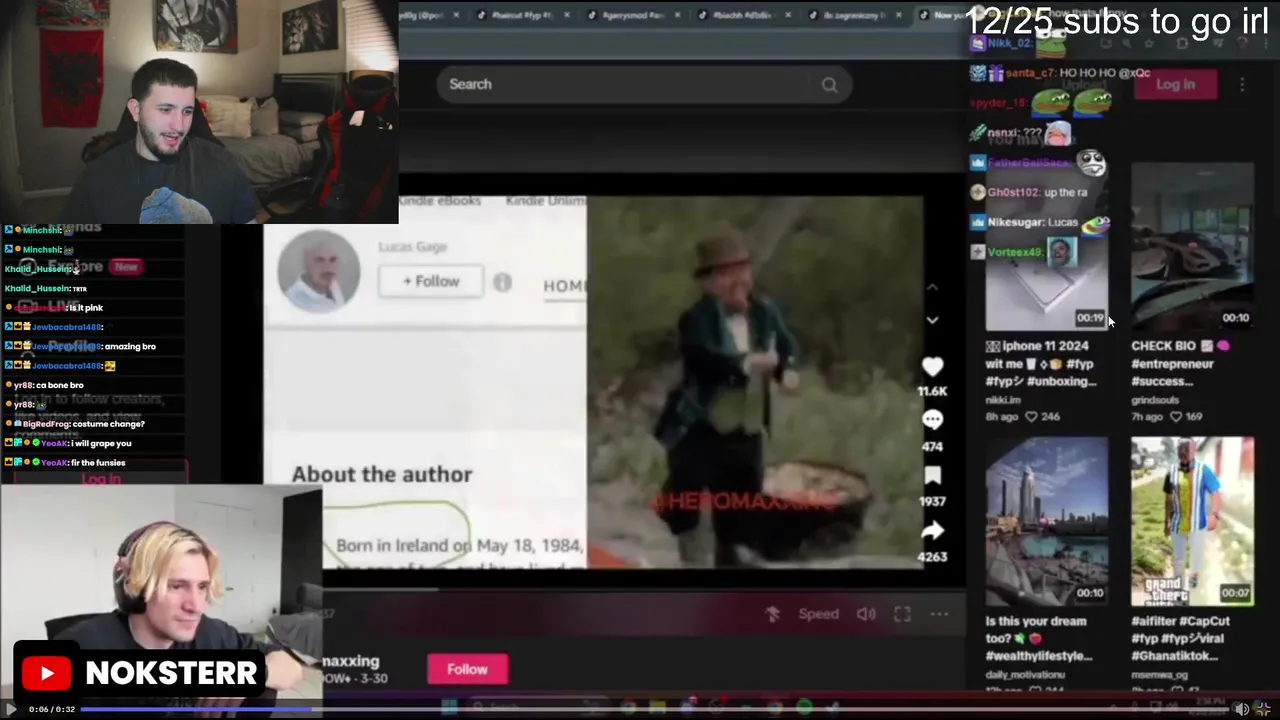Open the Speed playback menu

coord(818,614)
